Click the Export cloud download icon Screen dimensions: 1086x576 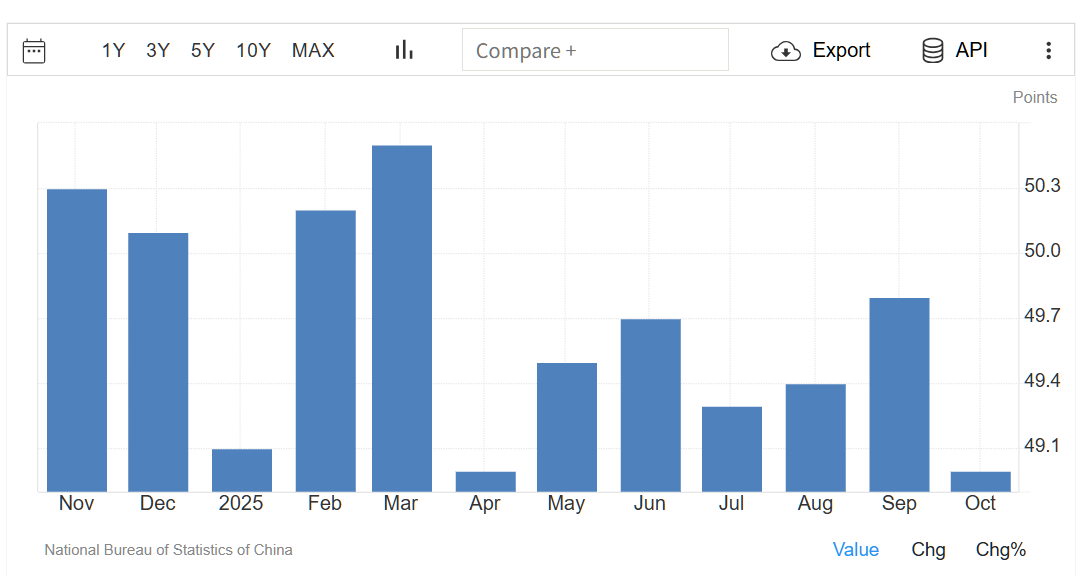[786, 51]
